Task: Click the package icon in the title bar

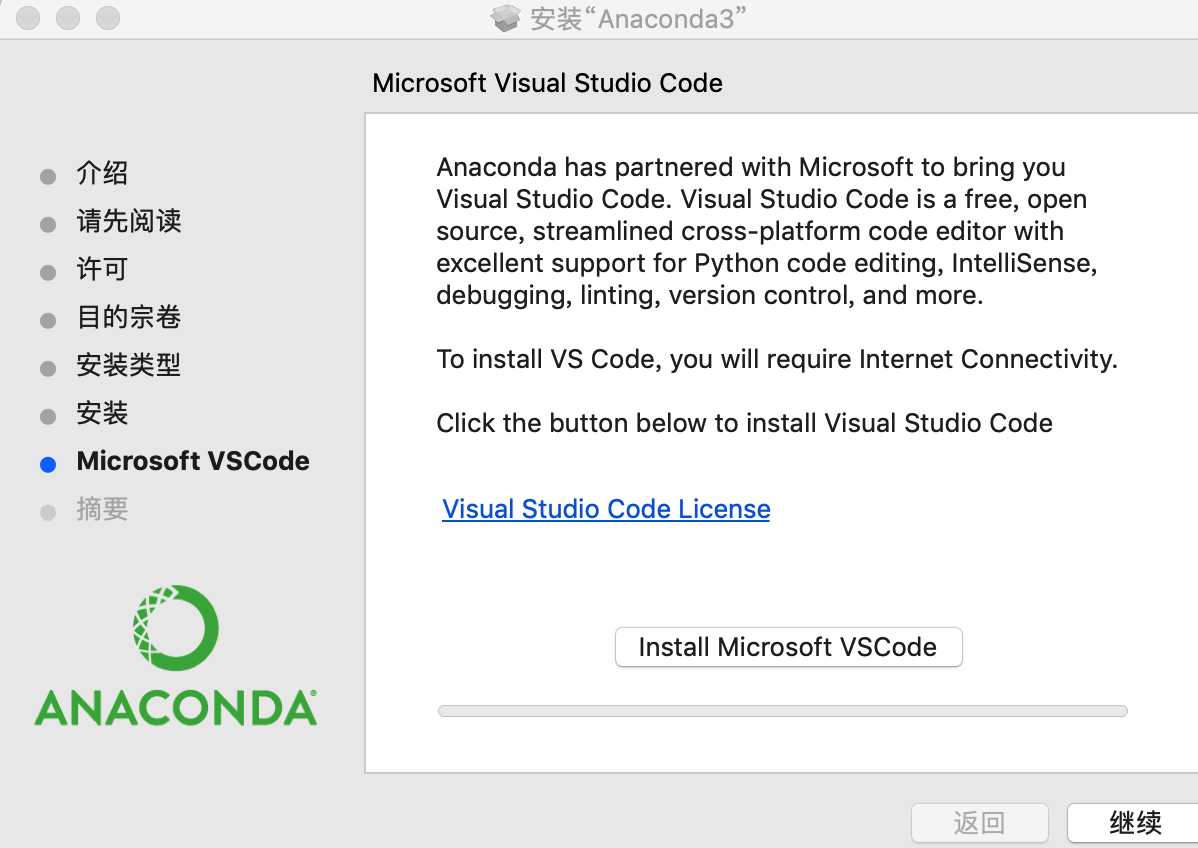Action: point(507,18)
